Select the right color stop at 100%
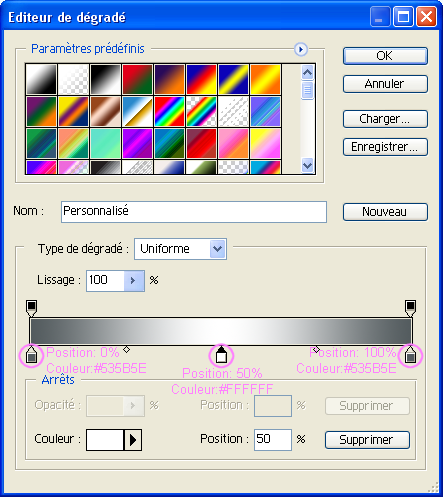Screen dimensions: 443x497 [410, 355]
